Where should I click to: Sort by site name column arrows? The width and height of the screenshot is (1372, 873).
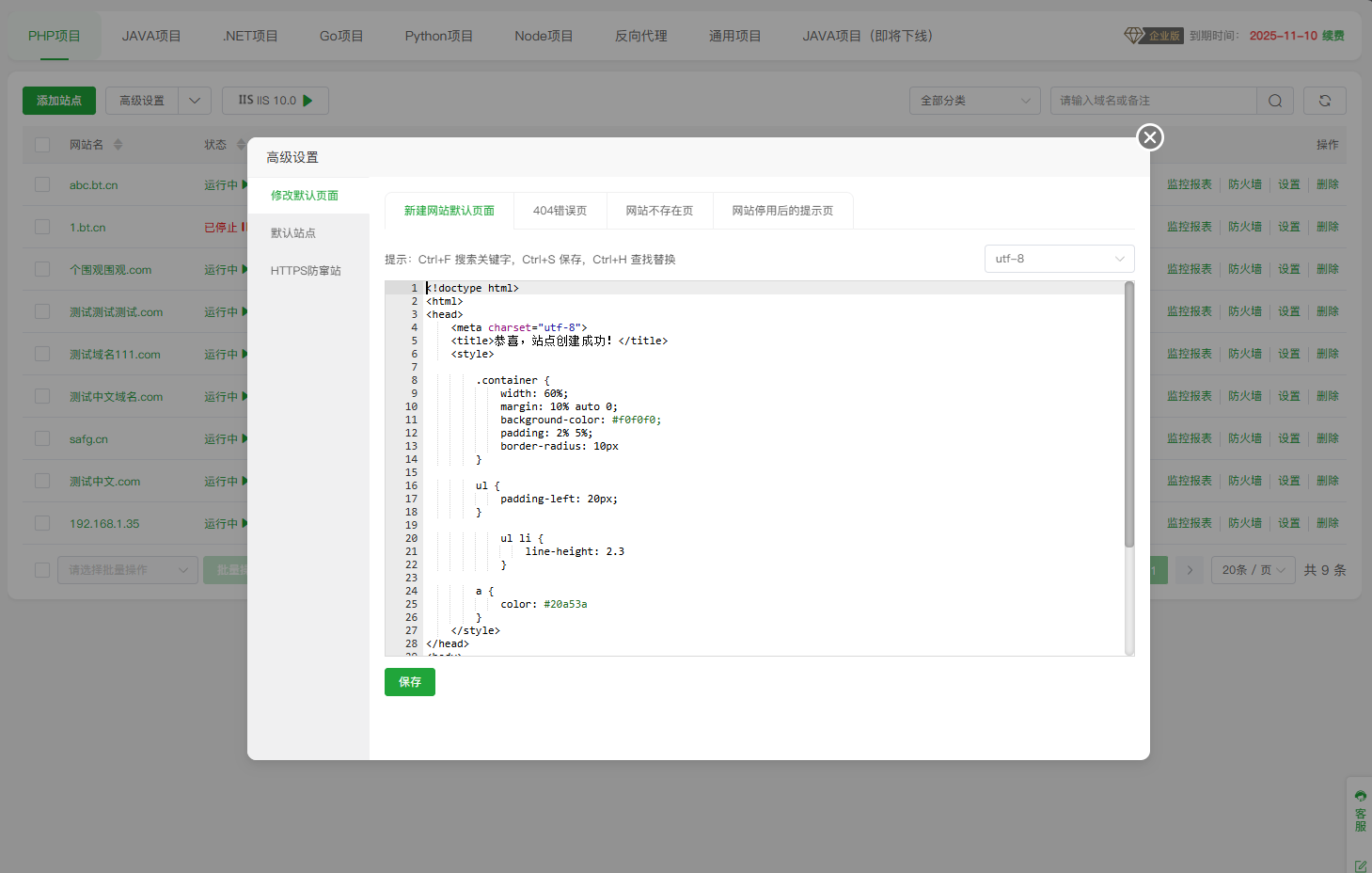click(118, 145)
